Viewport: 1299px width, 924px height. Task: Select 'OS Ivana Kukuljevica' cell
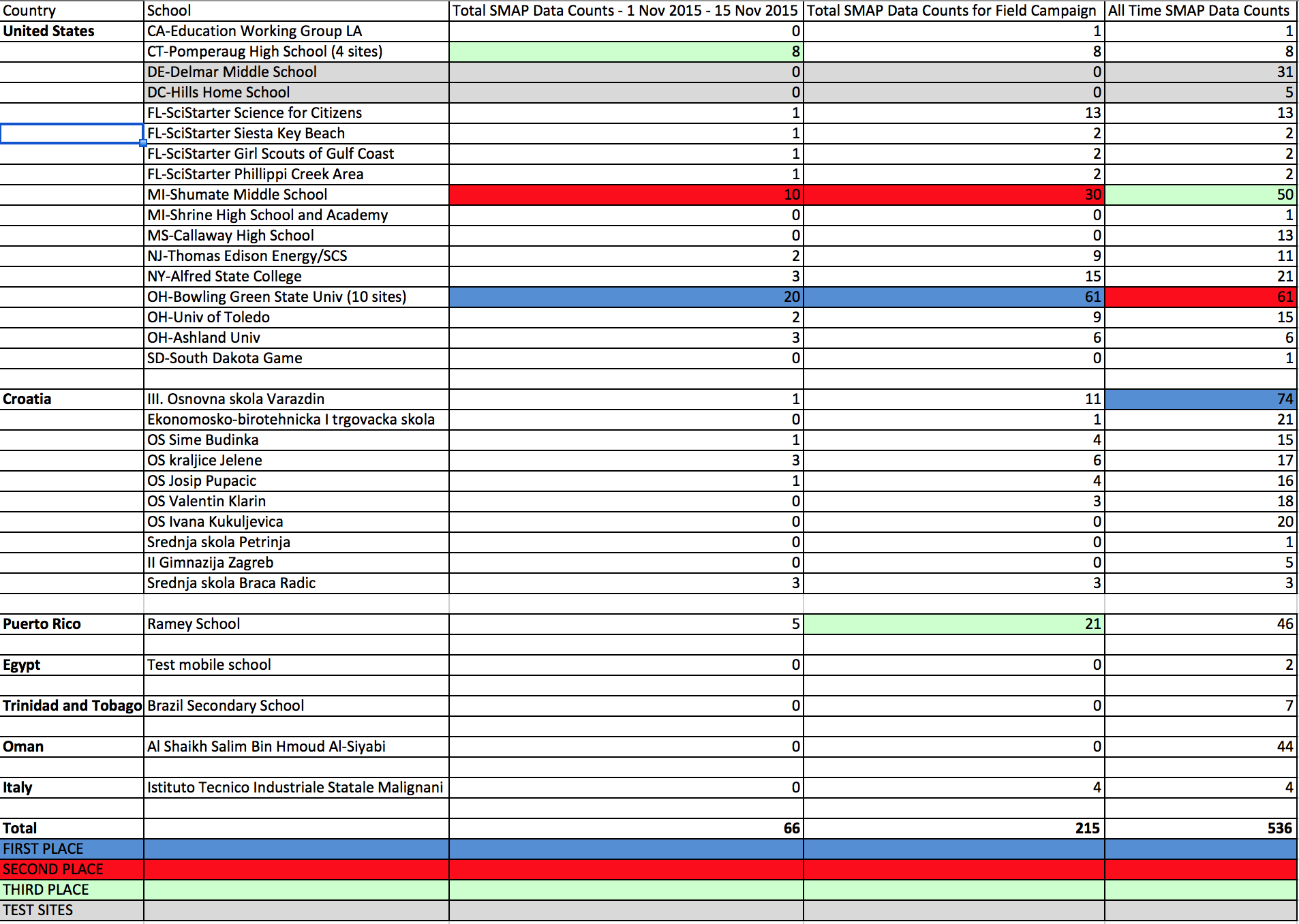pos(296,522)
